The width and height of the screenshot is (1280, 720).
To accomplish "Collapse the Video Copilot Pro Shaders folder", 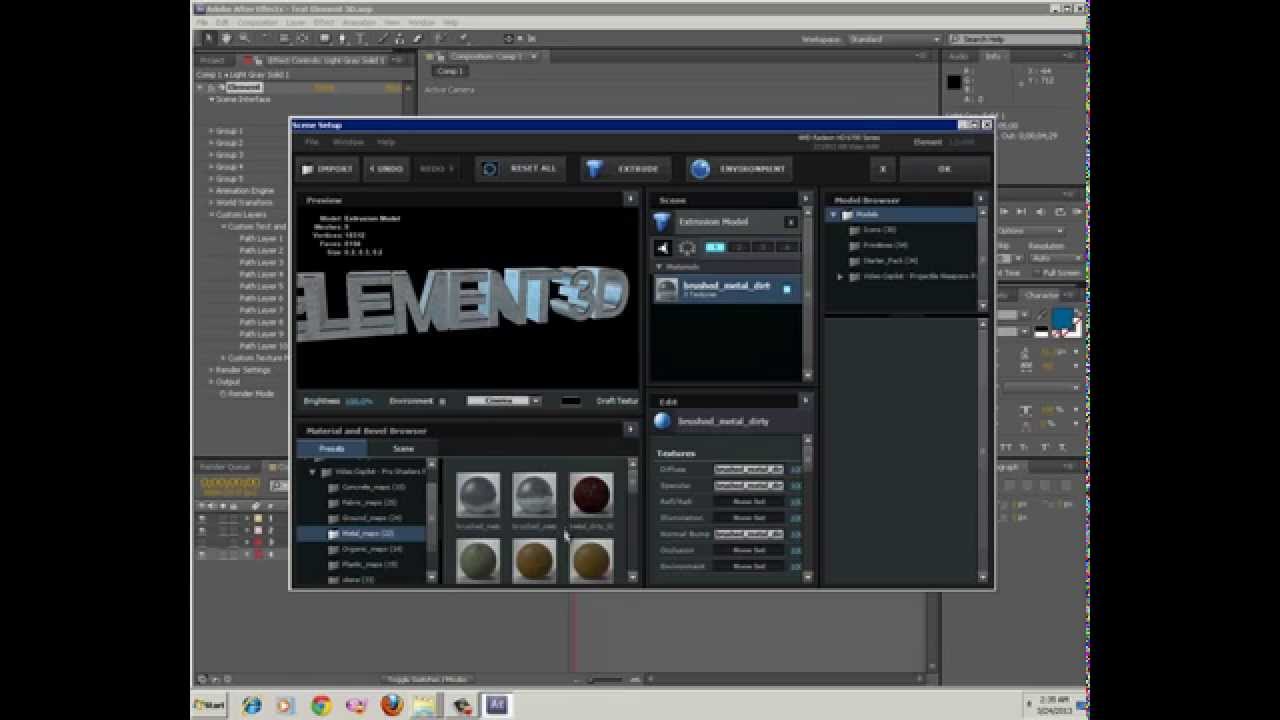I will [312, 472].
